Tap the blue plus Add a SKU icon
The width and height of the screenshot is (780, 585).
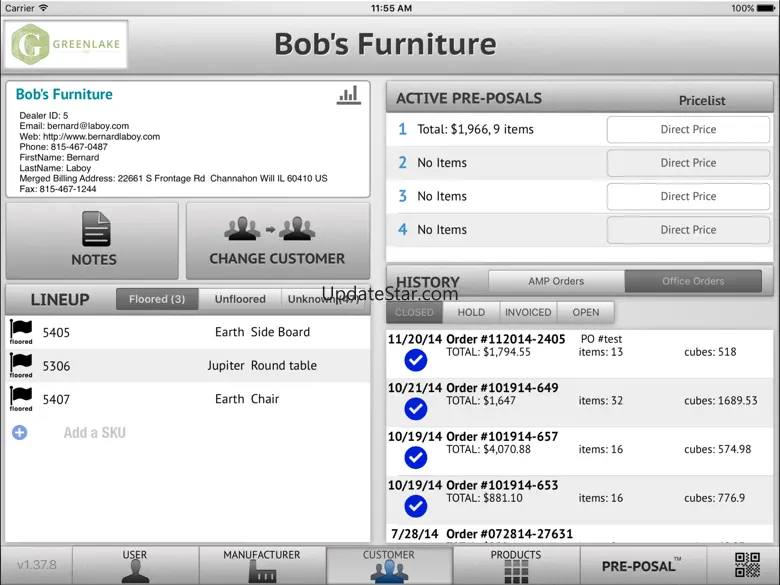pos(19,433)
